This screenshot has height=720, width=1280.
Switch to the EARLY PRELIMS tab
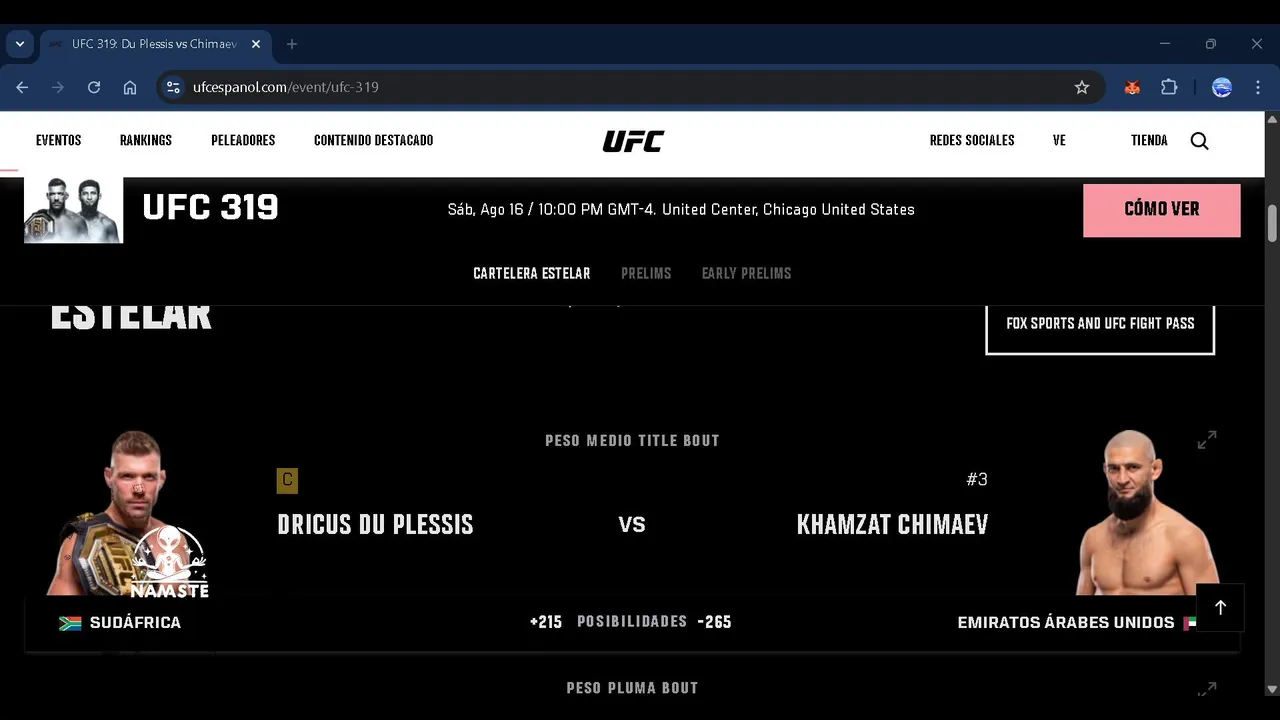click(747, 273)
